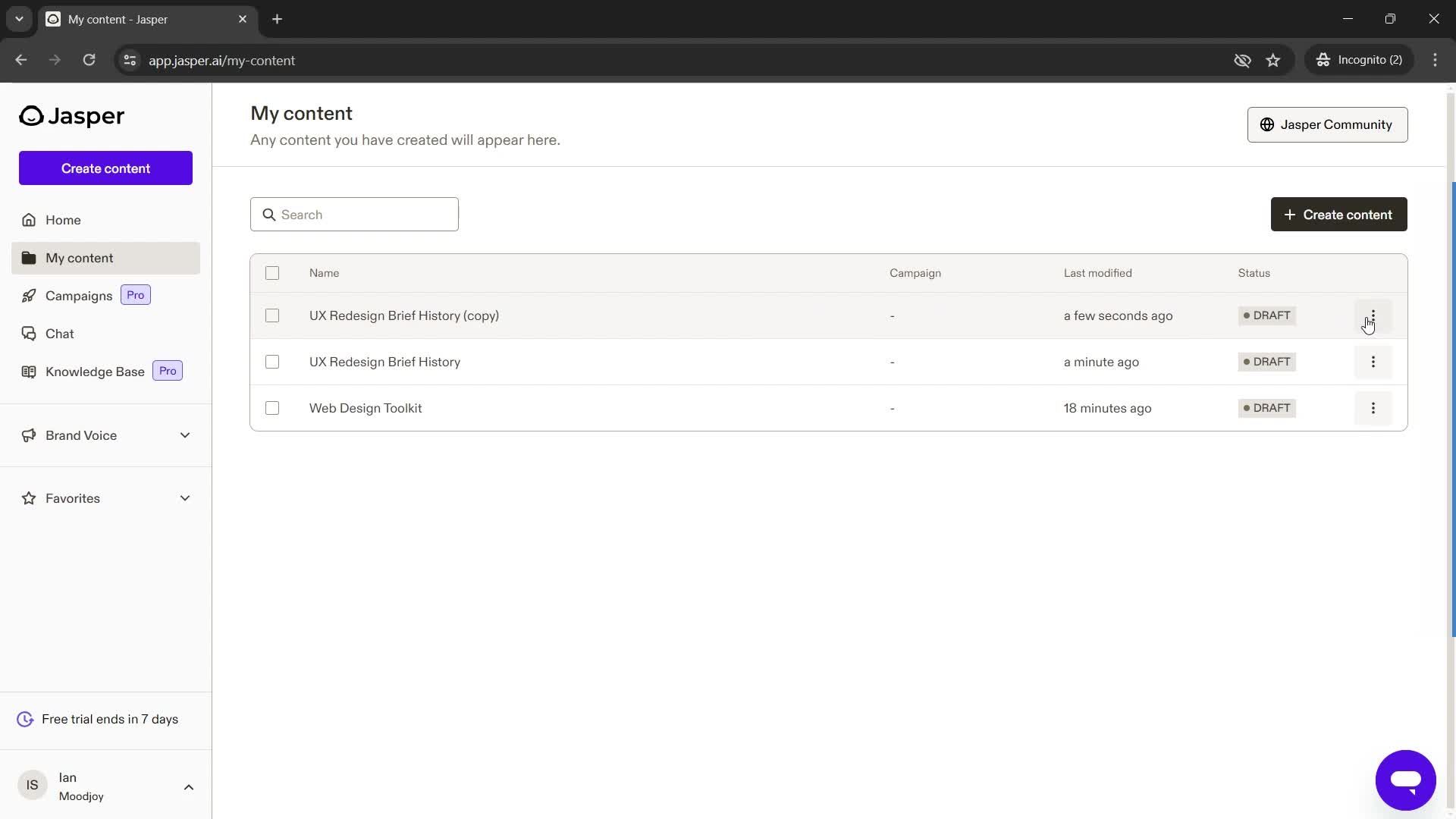The width and height of the screenshot is (1456, 819).
Task: Click the three-dot menu for UX Redesign Brief History
Action: pos(1374,361)
